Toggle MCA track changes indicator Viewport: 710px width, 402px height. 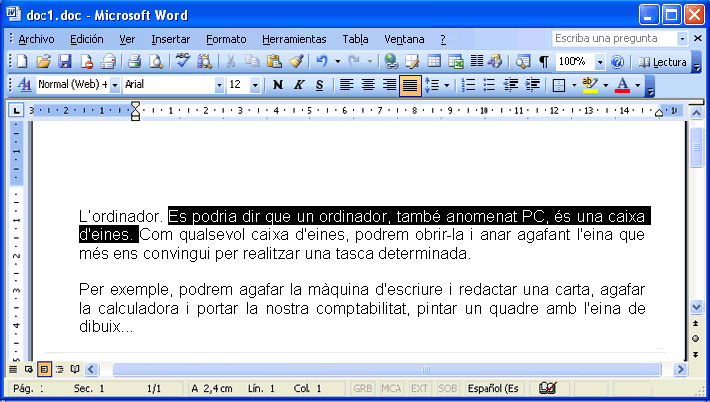391,388
